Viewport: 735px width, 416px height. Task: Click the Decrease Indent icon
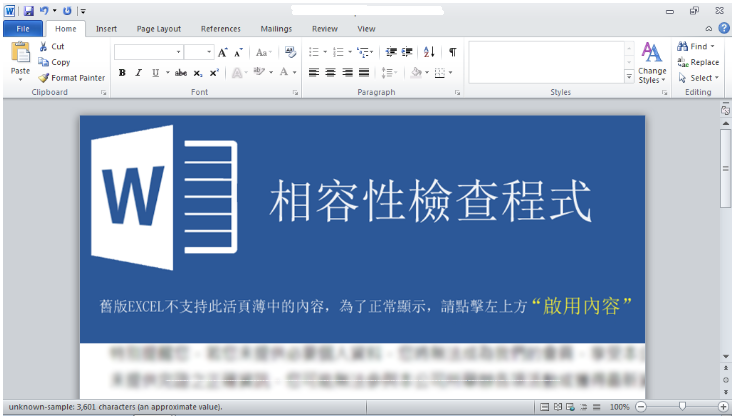click(391, 52)
